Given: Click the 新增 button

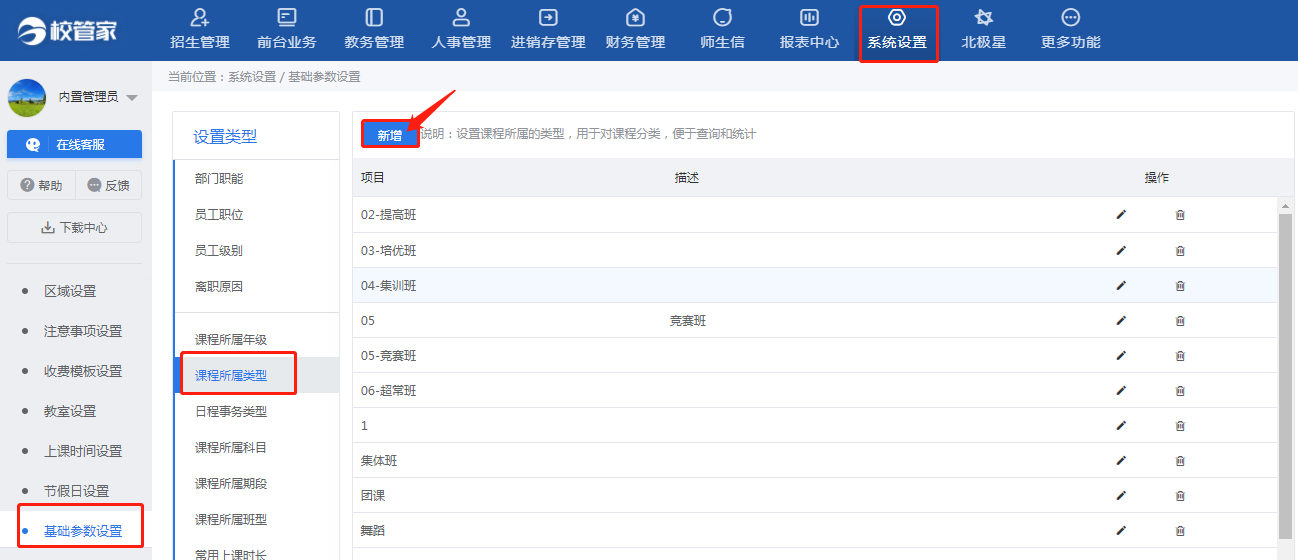Looking at the screenshot, I should [x=389, y=135].
